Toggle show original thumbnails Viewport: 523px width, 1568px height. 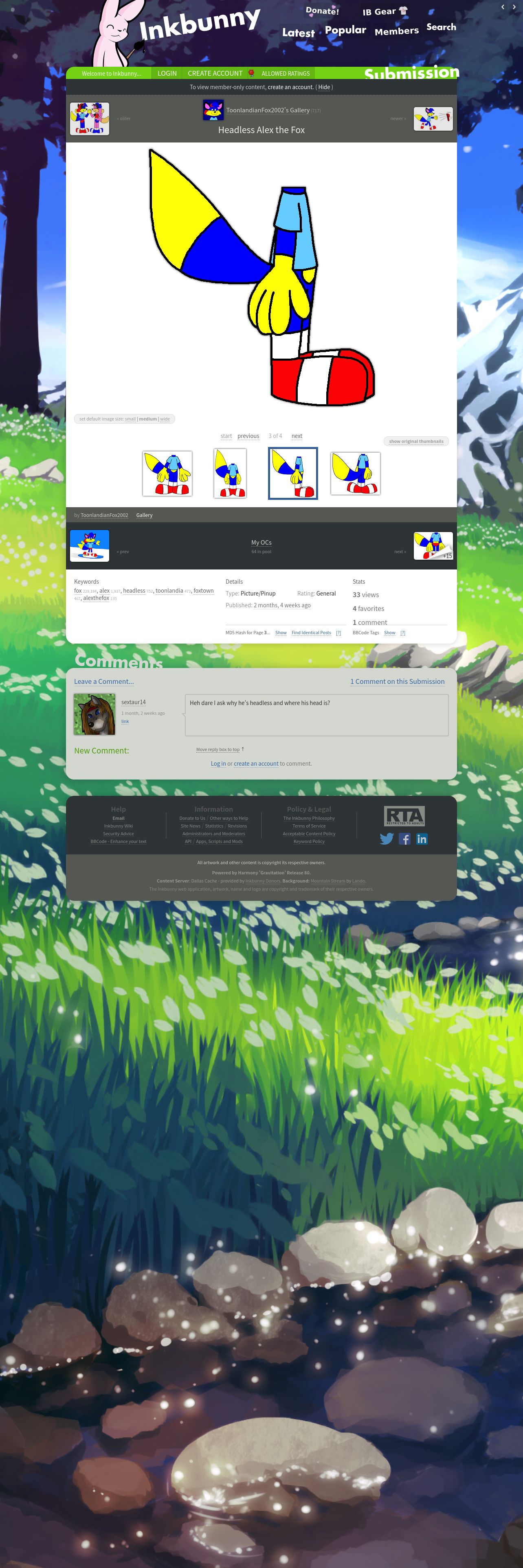pos(416,441)
